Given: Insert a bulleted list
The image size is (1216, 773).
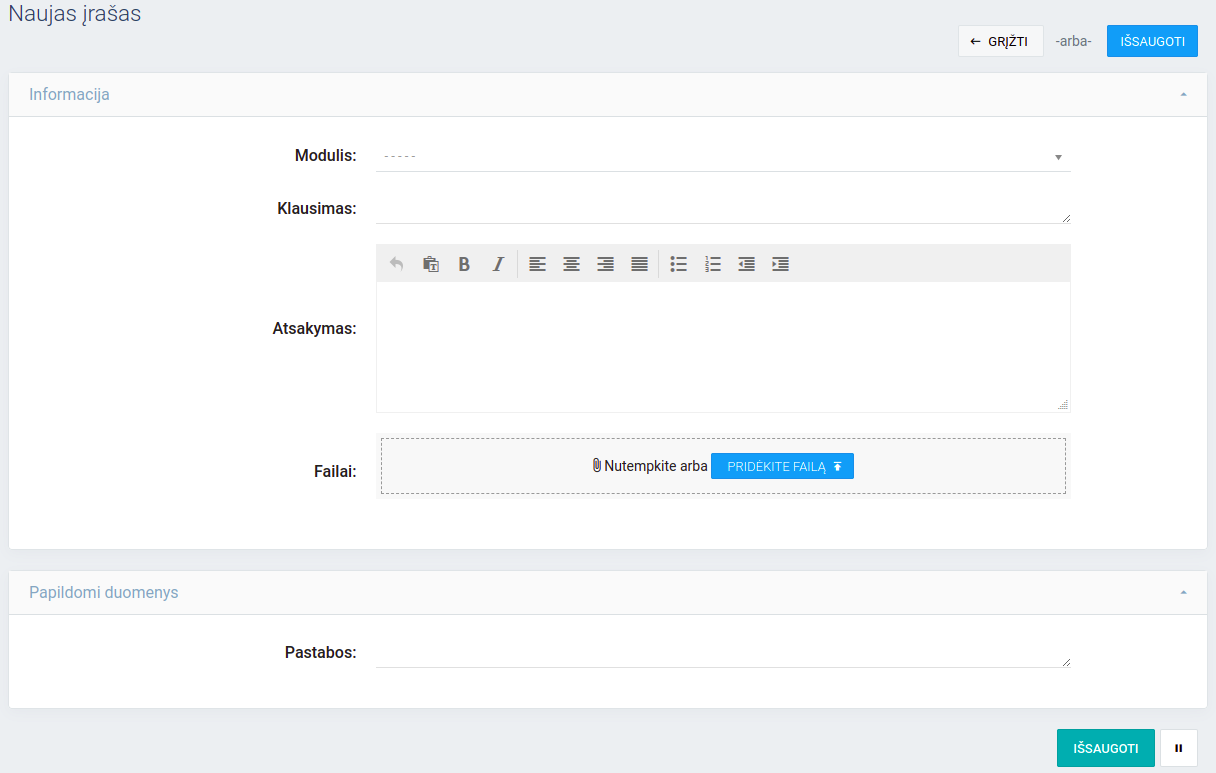Looking at the screenshot, I should 678,264.
